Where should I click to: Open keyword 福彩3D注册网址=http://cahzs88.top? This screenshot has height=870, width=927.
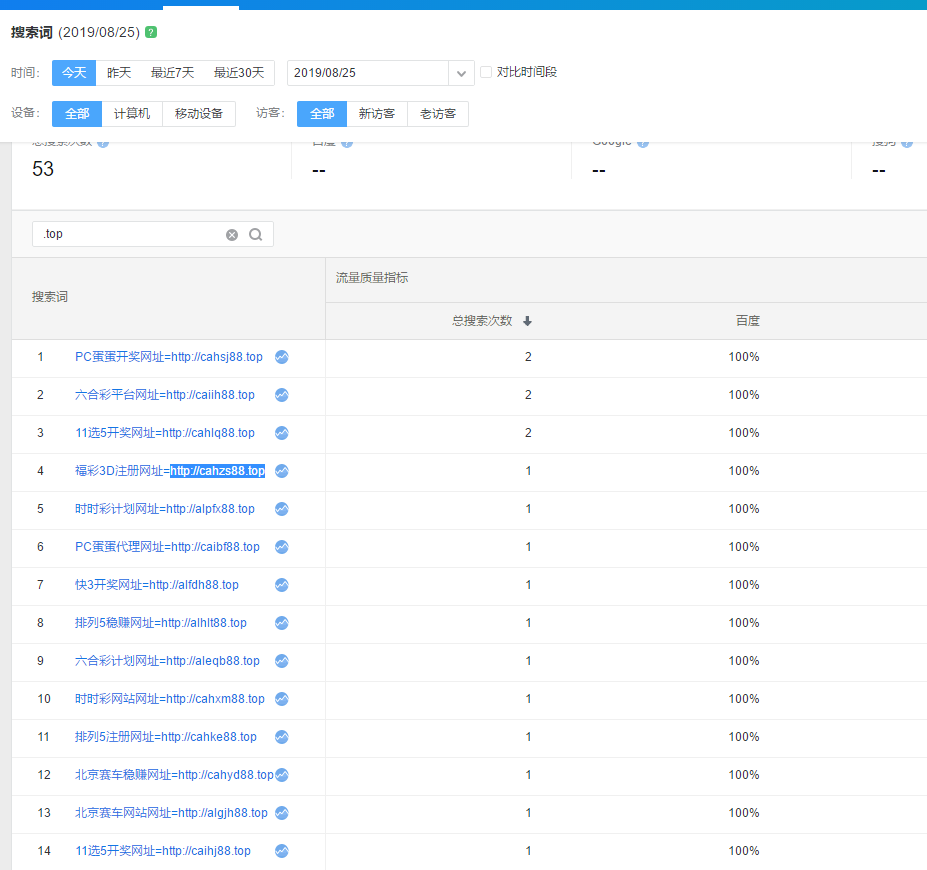[170, 471]
